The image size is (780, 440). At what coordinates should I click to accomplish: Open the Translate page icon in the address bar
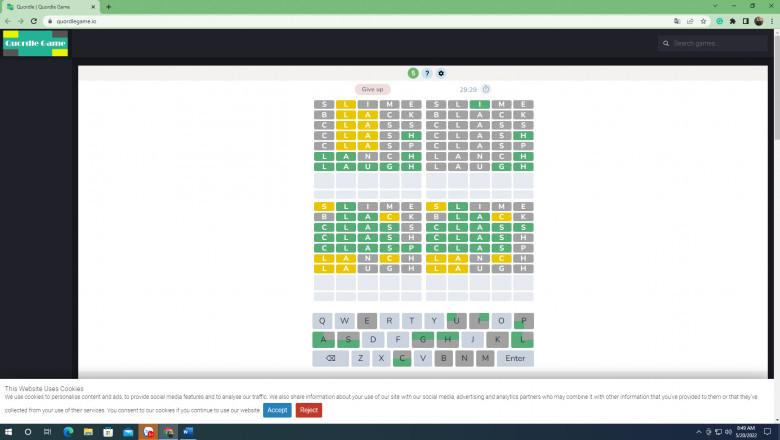[x=676, y=21]
